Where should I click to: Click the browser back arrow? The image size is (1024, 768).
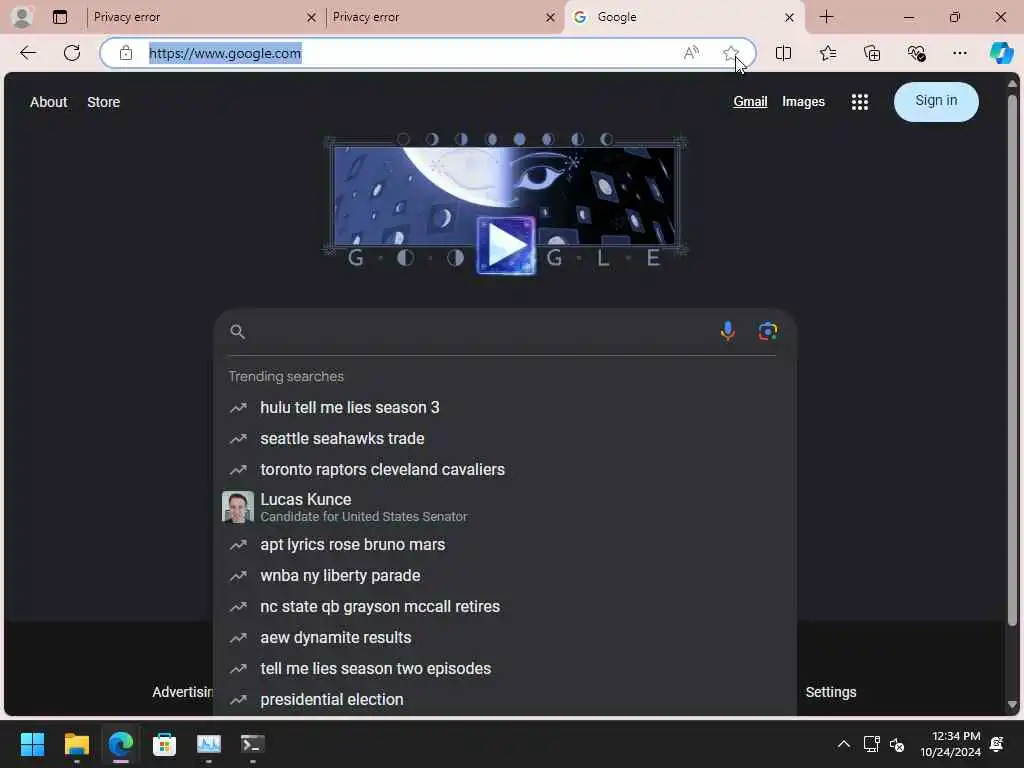28,53
